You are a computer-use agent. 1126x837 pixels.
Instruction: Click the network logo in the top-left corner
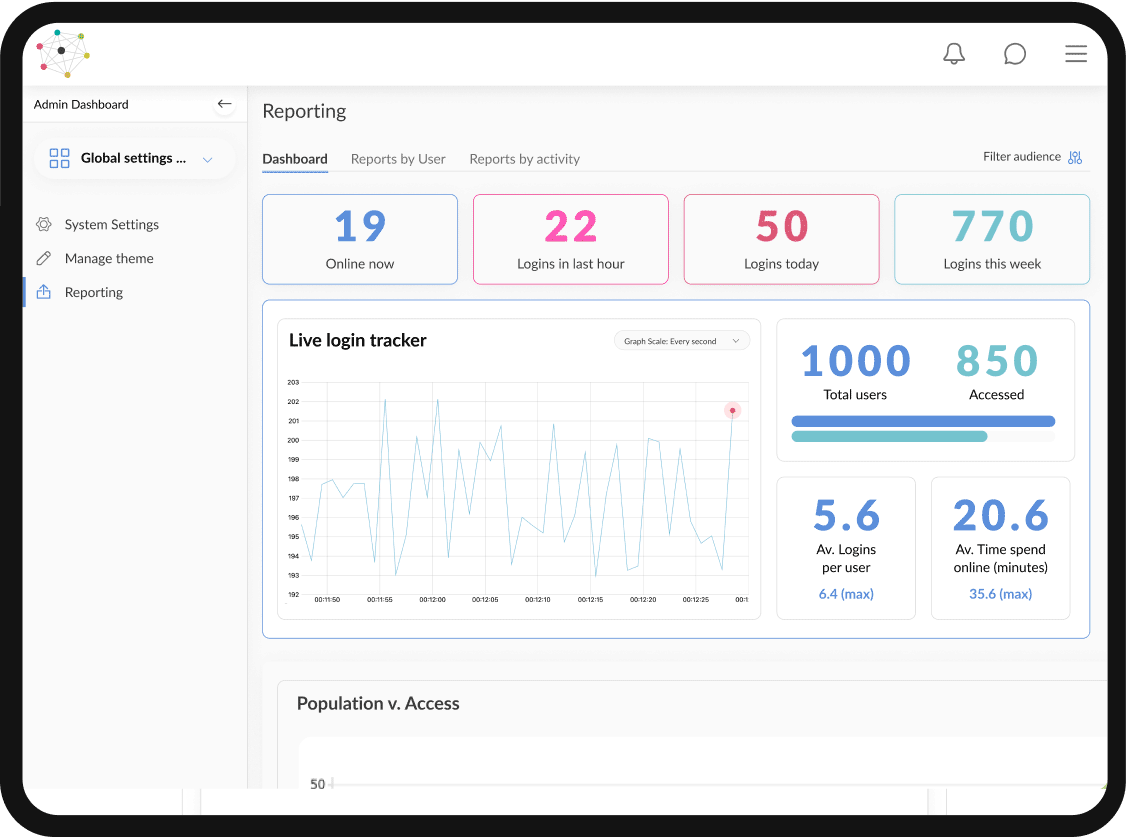coord(60,52)
